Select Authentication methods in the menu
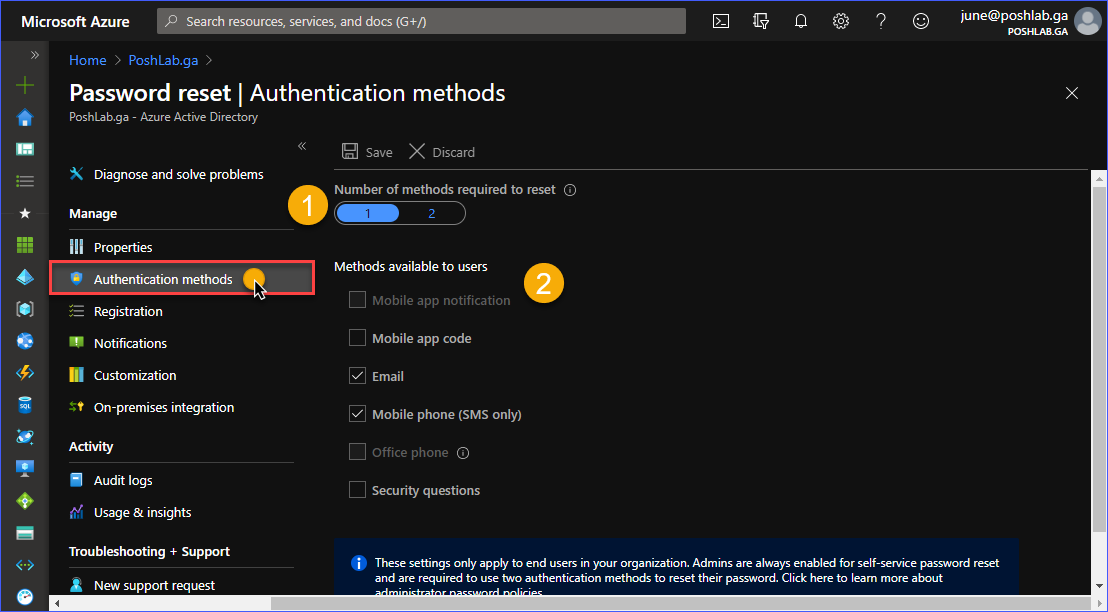Screen dimensions: 1108x612 (181, 278)
